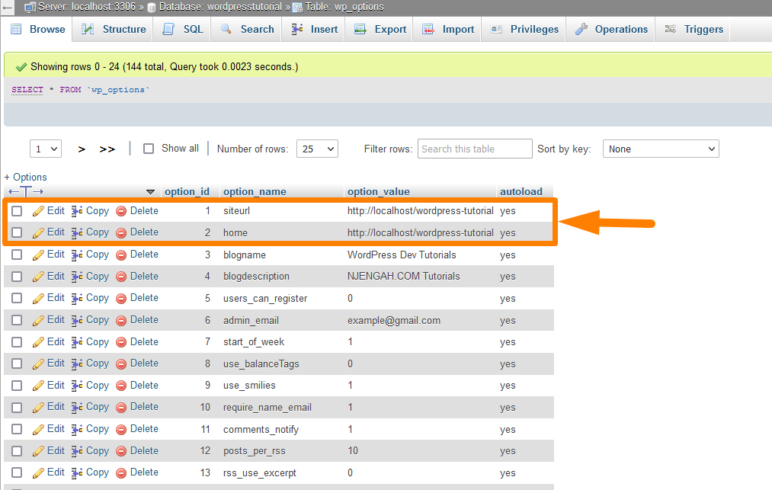This screenshot has width=772, height=490.
Task: Switch to the Structure tab
Action: 114,29
